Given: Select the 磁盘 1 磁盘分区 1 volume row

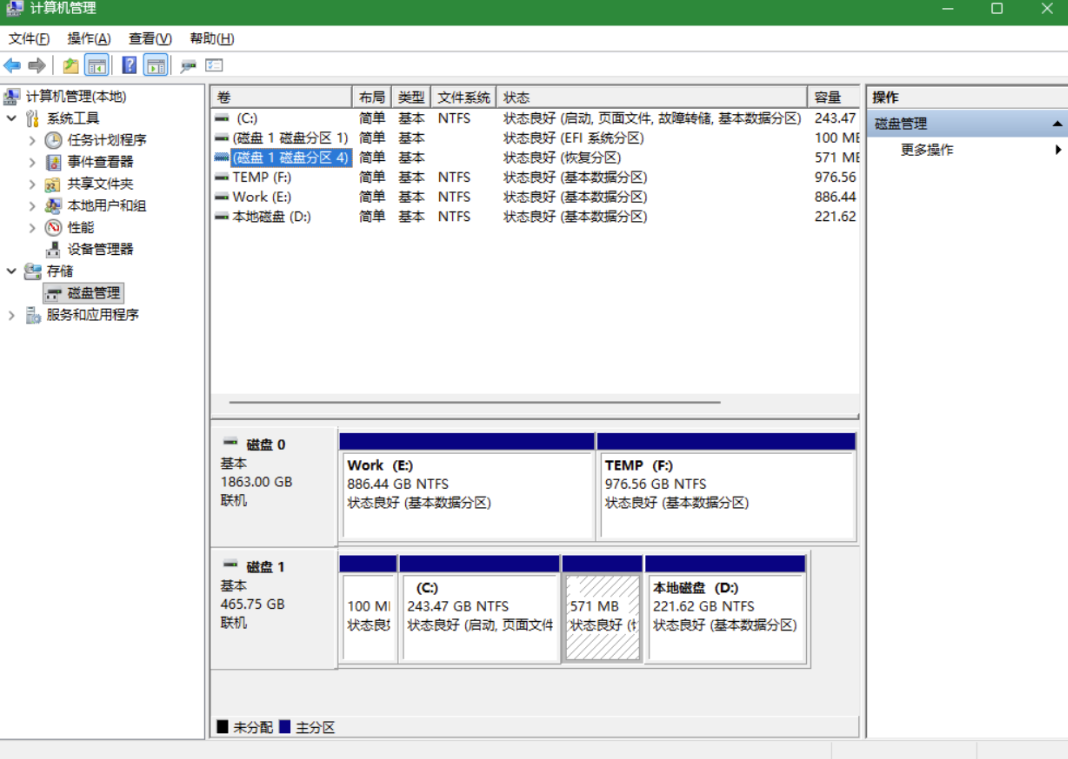Looking at the screenshot, I should pos(535,138).
